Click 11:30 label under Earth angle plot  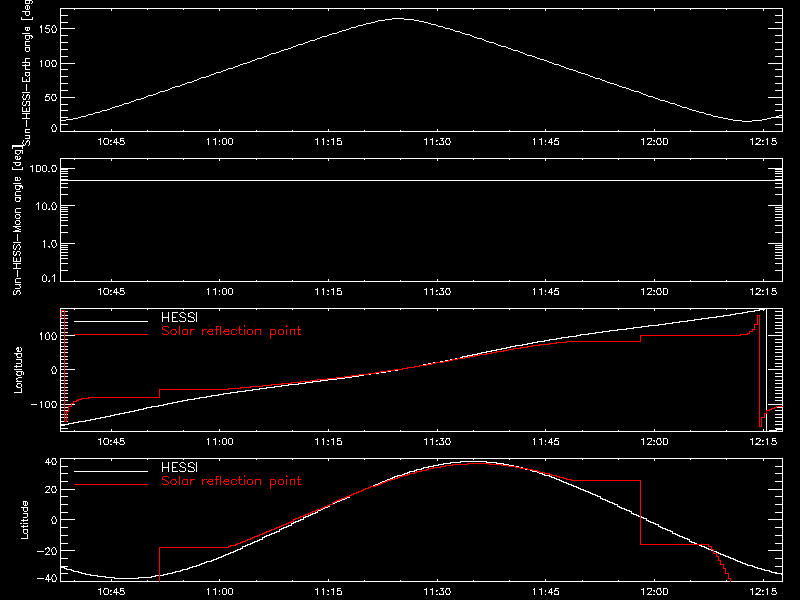click(x=437, y=142)
